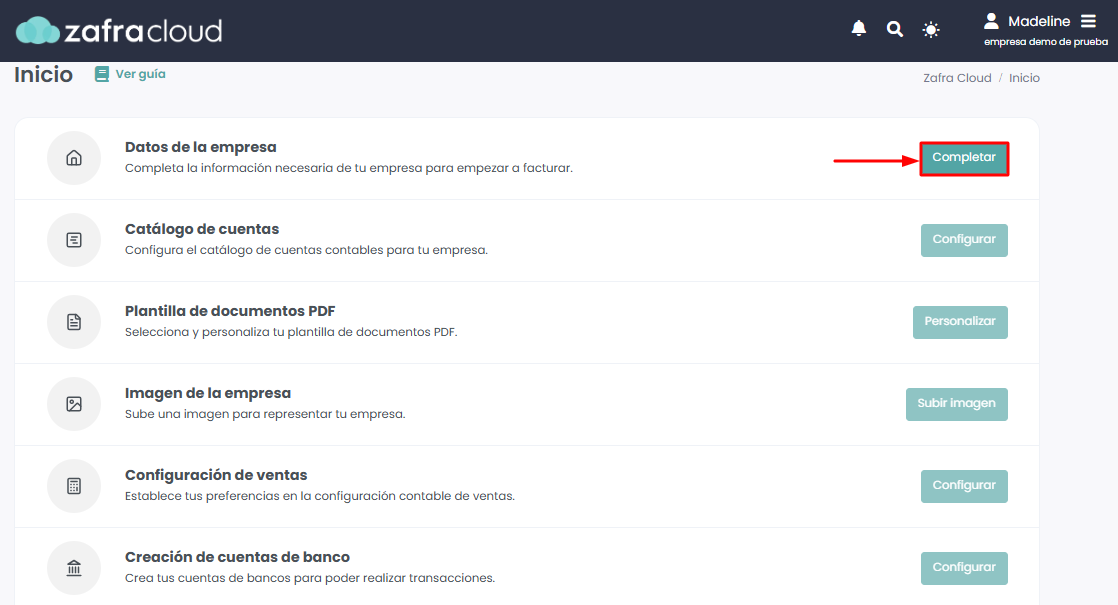This screenshot has height=605, width=1118.
Task: Click the picture icon for Imagen de la empresa
Action: 74,404
